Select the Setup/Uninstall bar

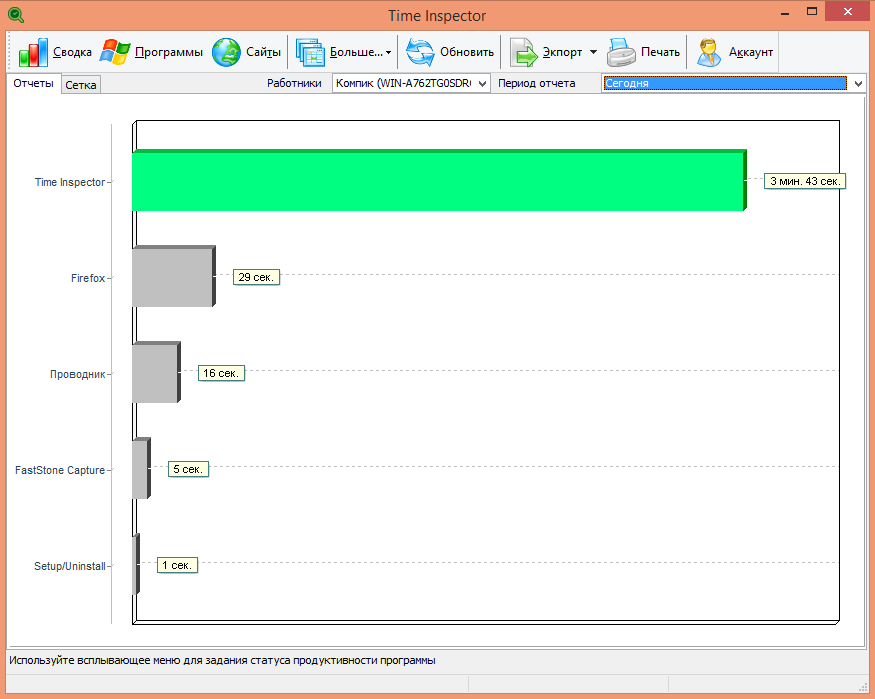pyautogui.click(x=136, y=564)
